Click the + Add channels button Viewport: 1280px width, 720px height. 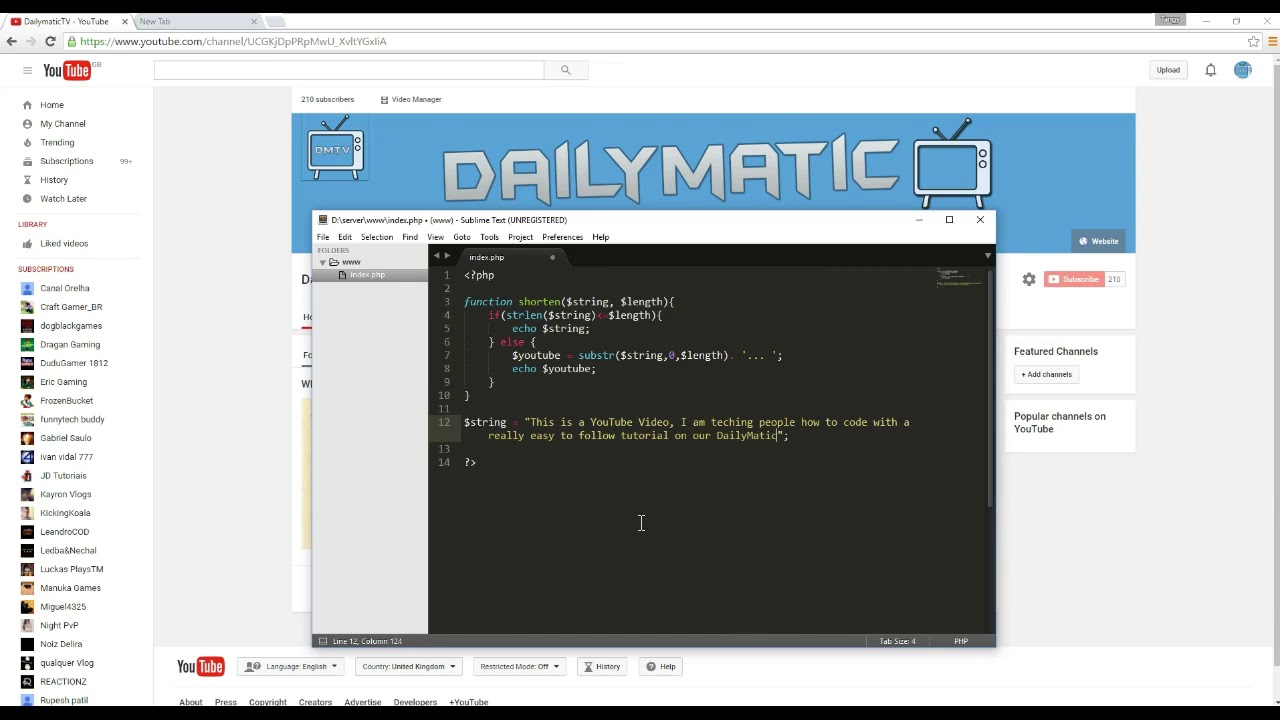coord(1046,374)
